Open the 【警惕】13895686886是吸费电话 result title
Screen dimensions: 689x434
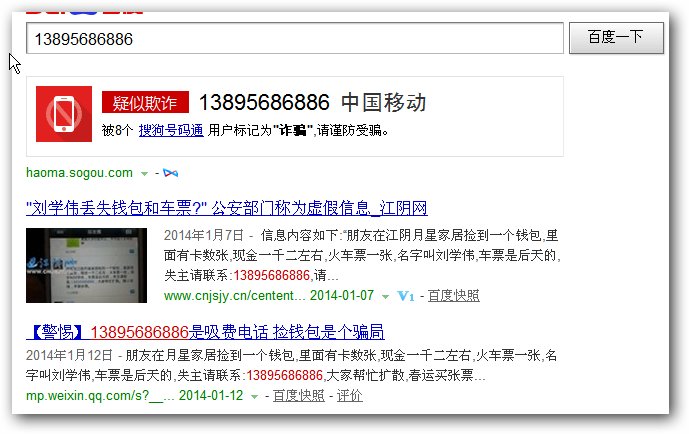pyautogui.click(x=205, y=332)
